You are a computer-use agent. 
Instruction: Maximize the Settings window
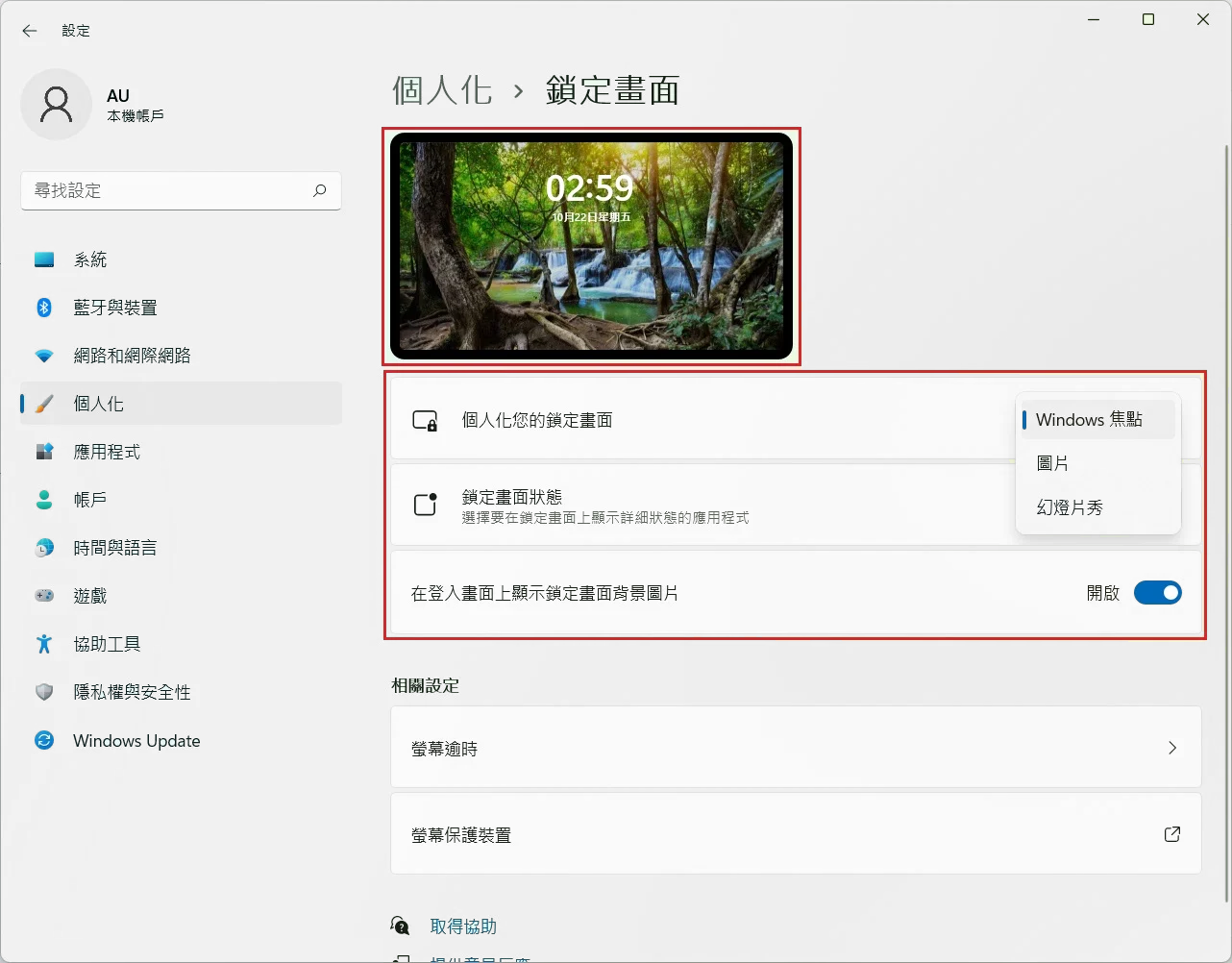[1148, 19]
